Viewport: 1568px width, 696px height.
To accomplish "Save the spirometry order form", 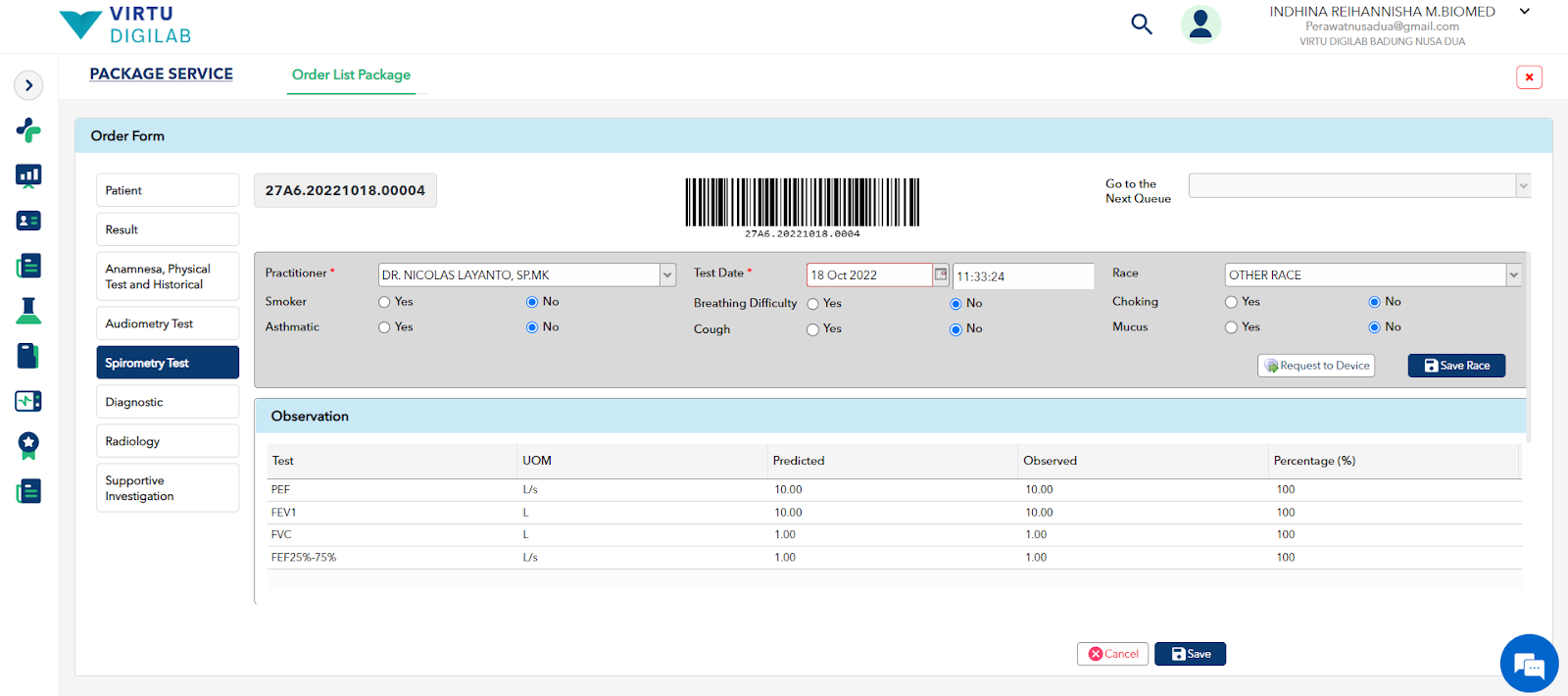I will [1190, 654].
